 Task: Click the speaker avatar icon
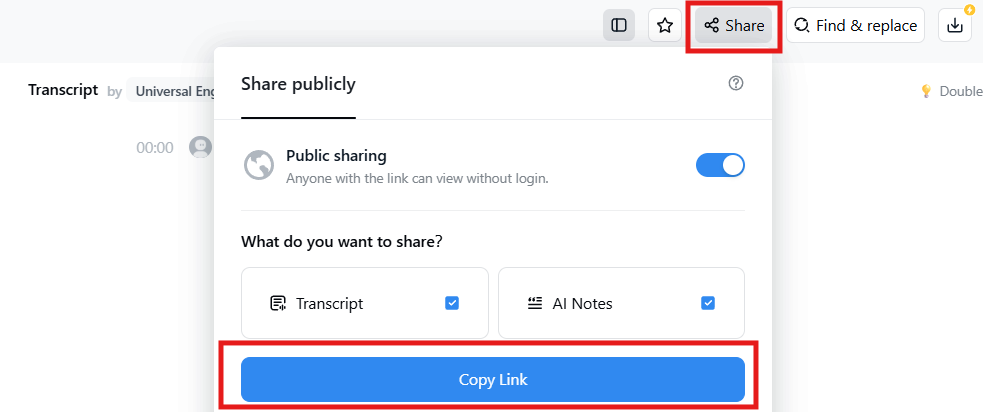point(201,148)
